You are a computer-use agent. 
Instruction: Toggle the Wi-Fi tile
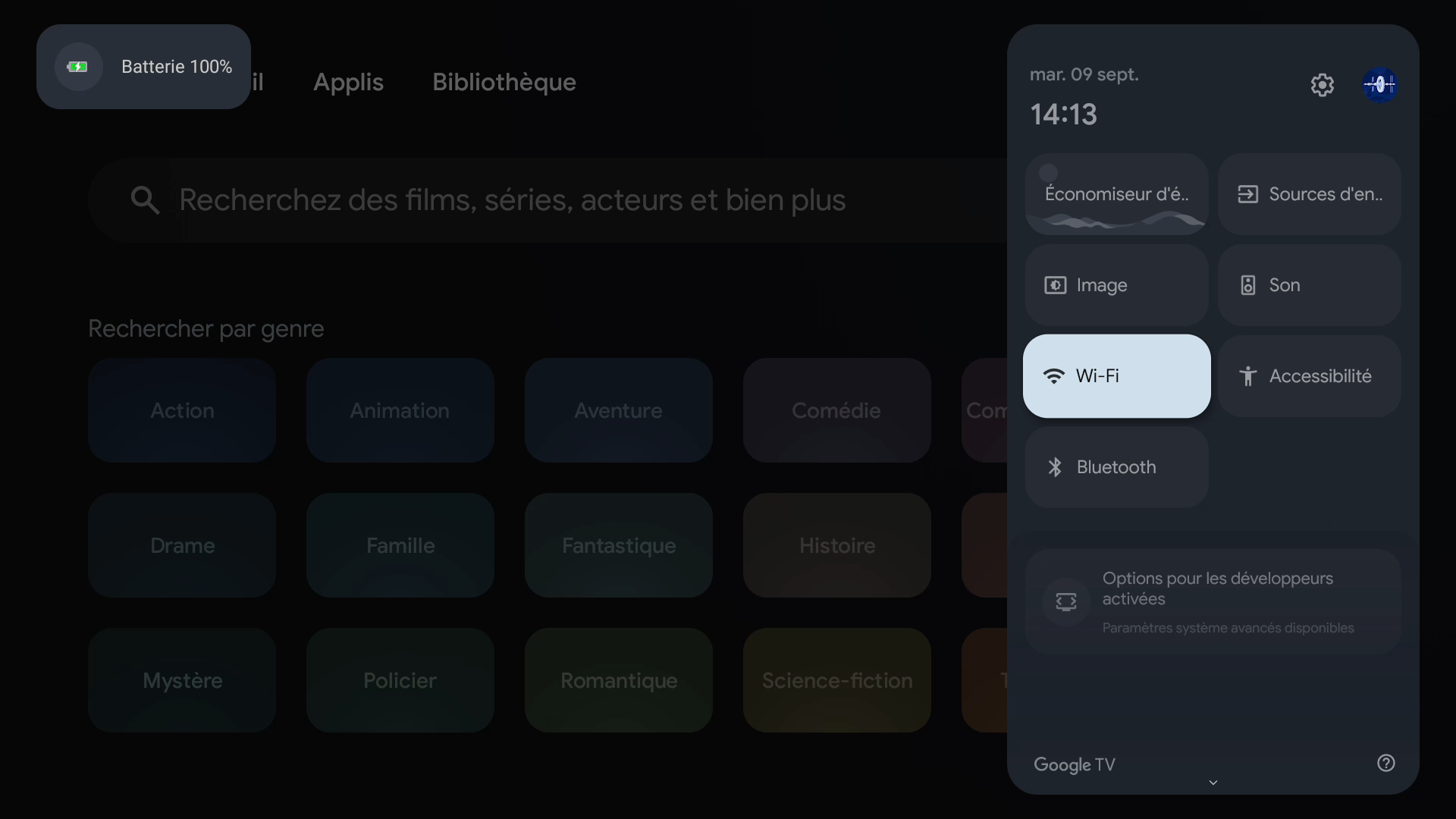click(1116, 376)
